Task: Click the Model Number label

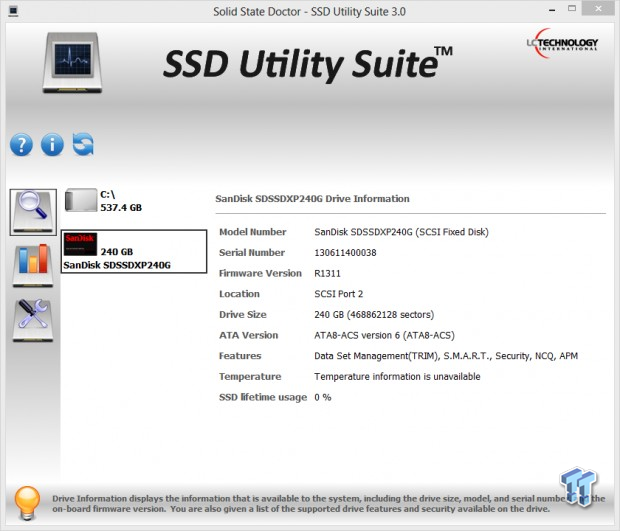Action: tap(253, 232)
